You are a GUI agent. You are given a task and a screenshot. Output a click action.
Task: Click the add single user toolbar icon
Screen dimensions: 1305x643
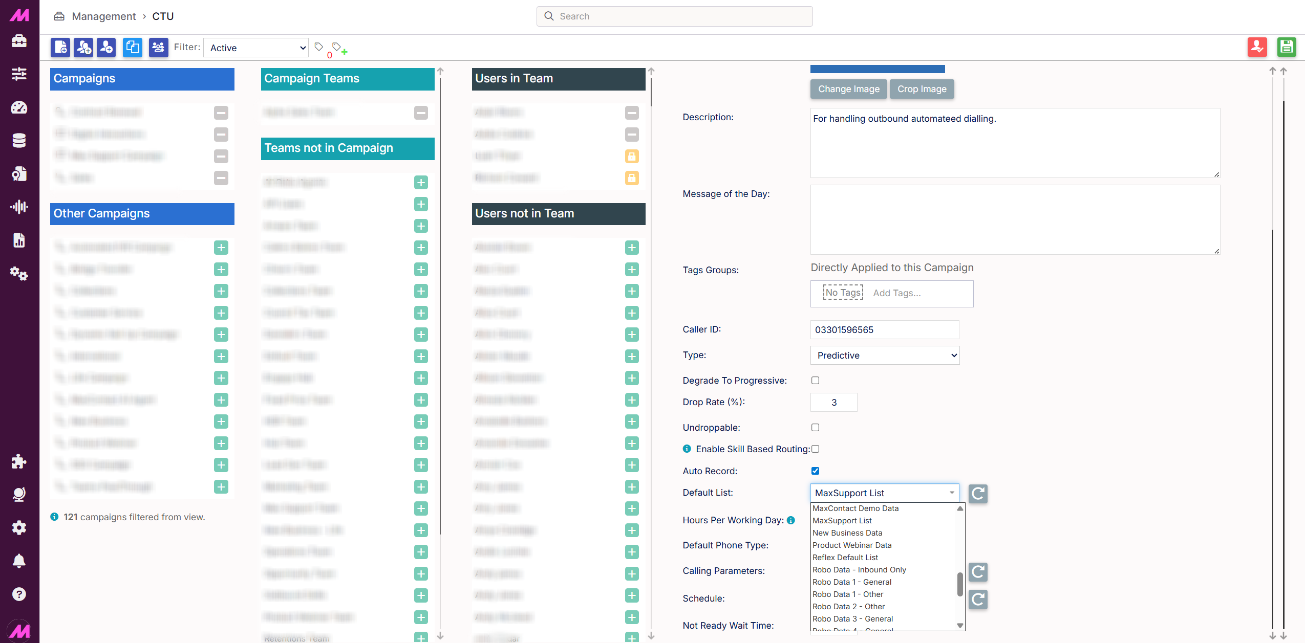[109, 47]
